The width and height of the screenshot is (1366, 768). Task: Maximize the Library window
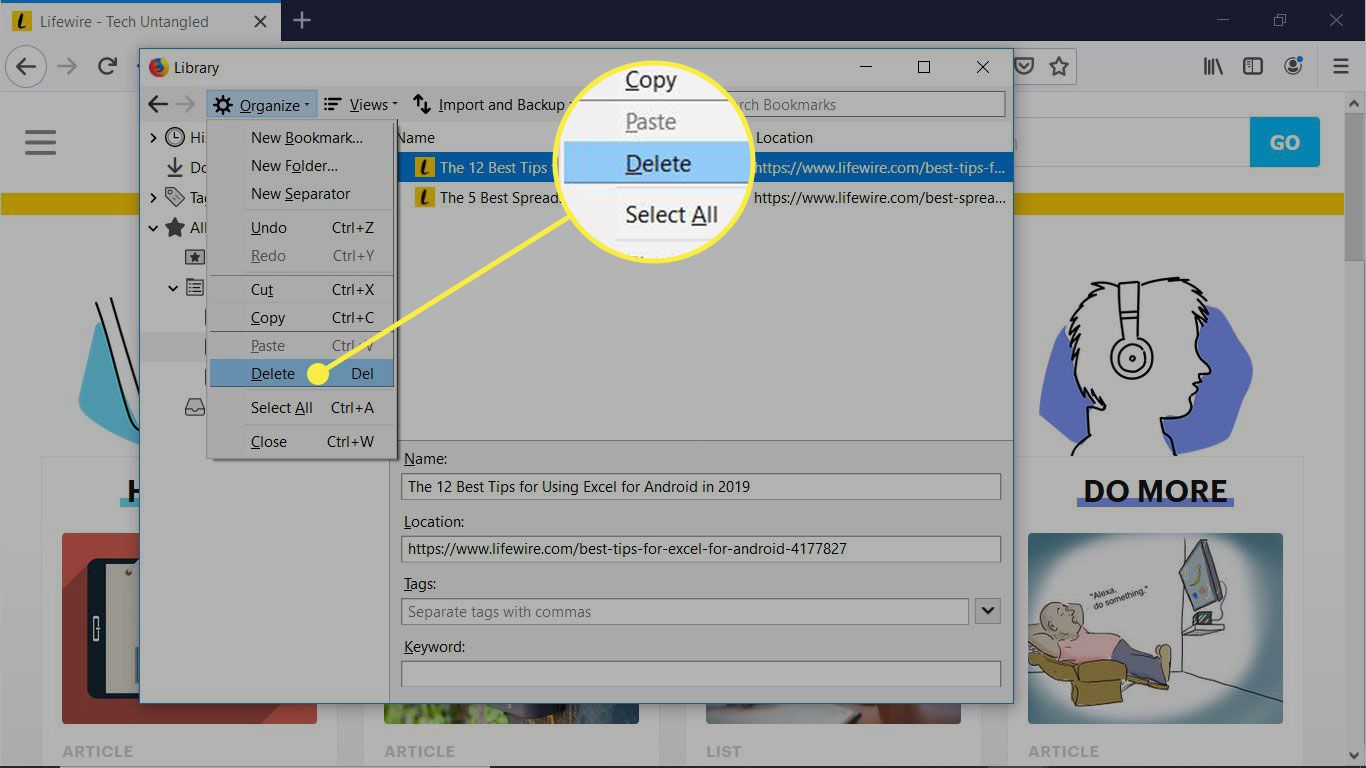(x=924, y=67)
